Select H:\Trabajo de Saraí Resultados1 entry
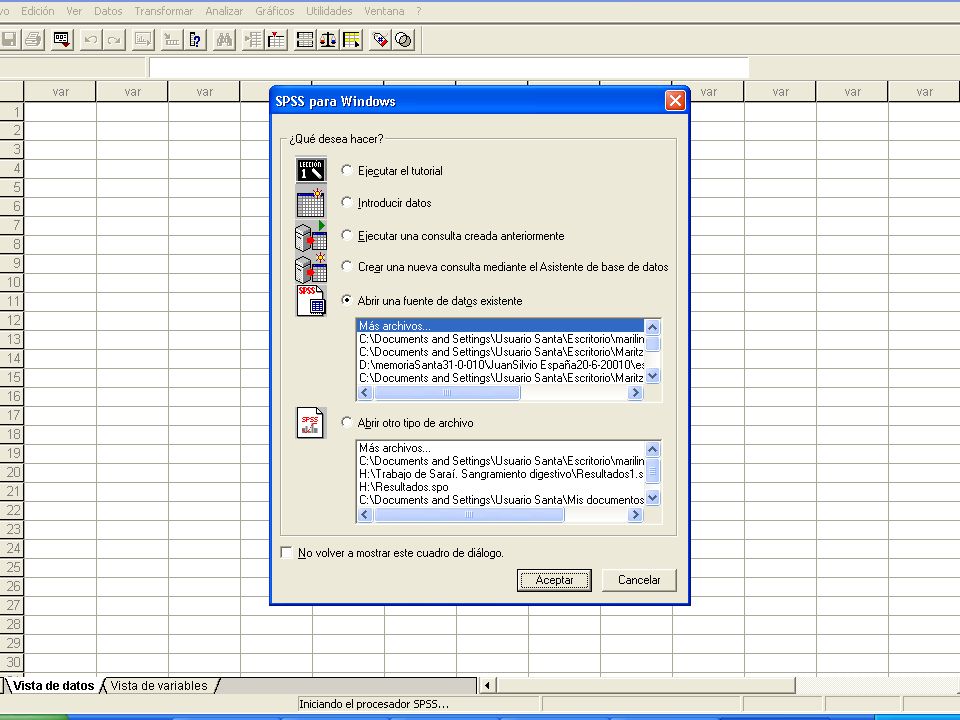This screenshot has height=720, width=960. click(500, 474)
